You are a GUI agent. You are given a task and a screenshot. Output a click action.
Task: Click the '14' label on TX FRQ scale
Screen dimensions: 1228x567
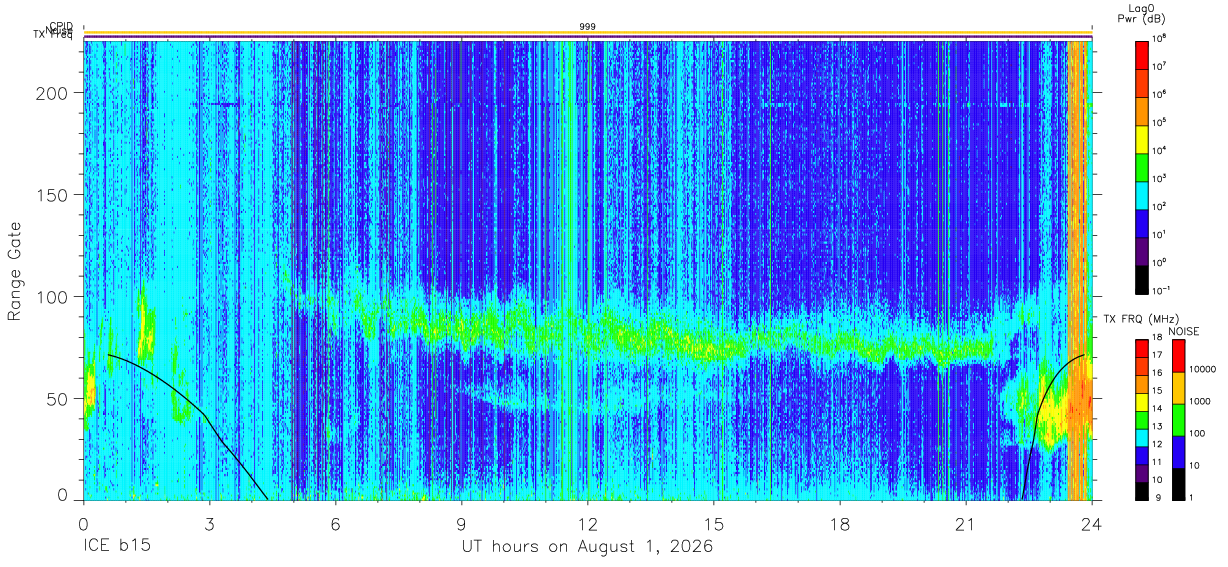(x=1157, y=409)
